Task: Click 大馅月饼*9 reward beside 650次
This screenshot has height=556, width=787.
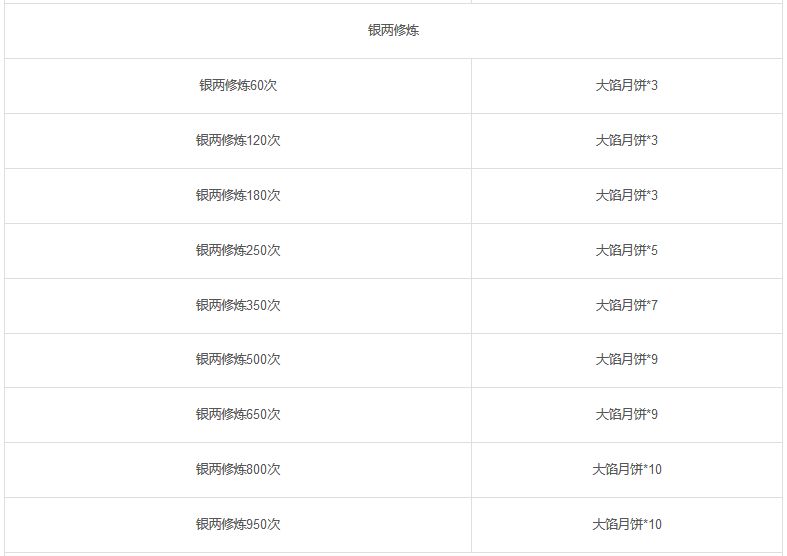Action: click(x=626, y=414)
